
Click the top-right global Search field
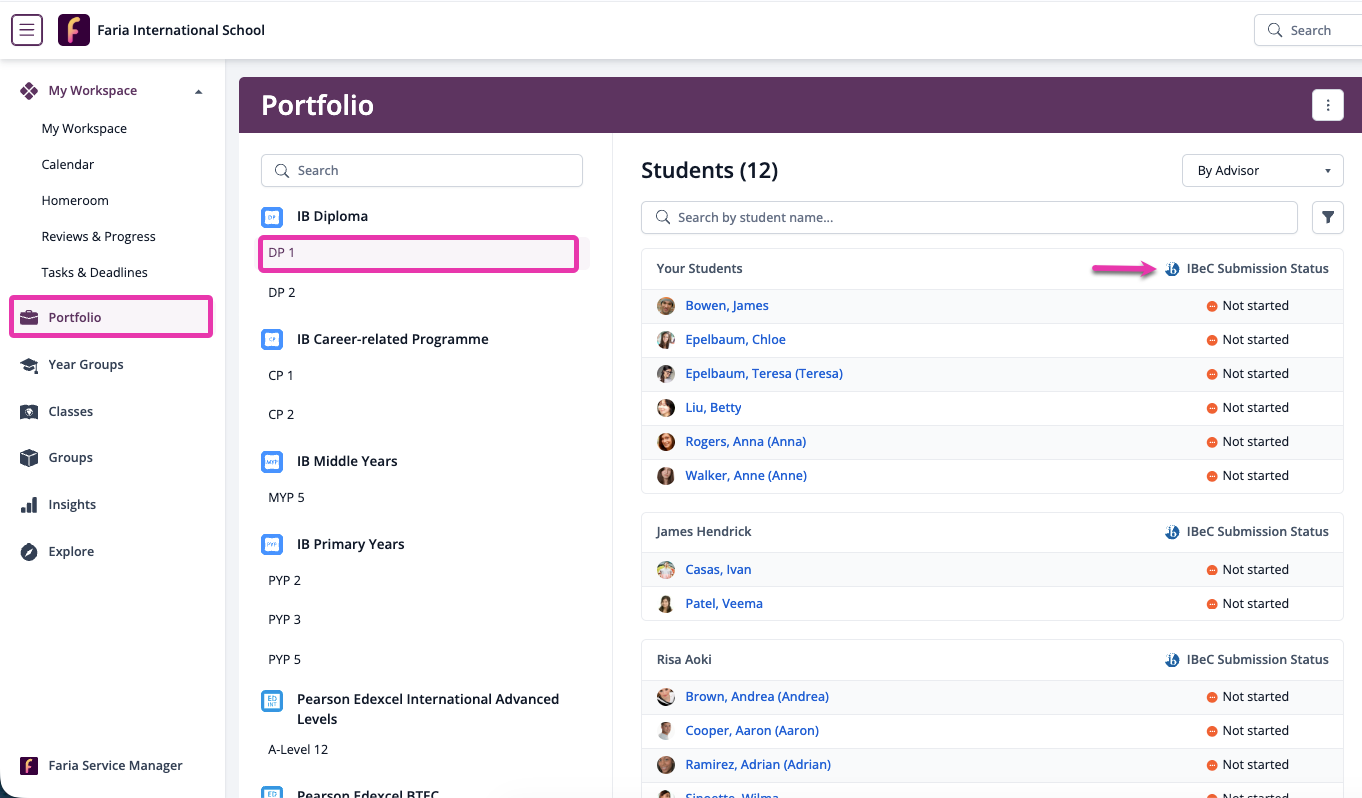[1308, 30]
